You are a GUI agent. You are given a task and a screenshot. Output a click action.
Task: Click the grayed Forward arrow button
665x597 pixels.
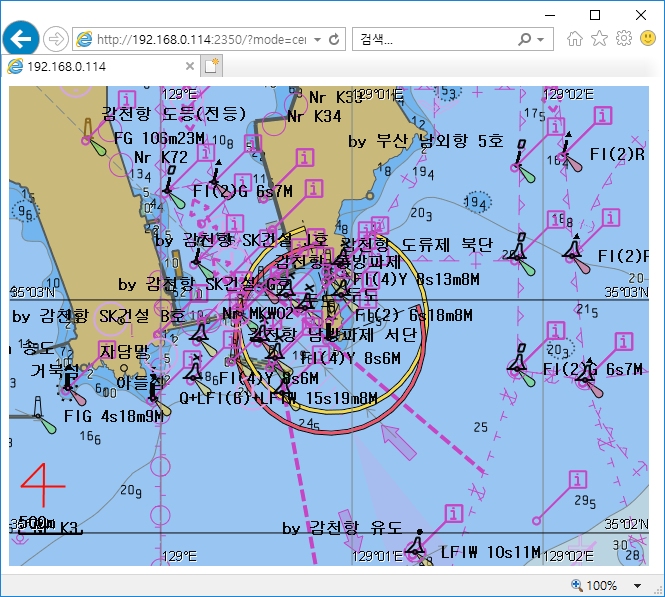(x=56, y=39)
